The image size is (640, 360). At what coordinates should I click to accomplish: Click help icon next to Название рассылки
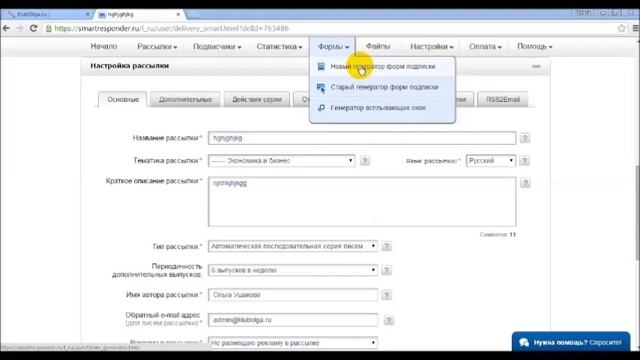[x=524, y=138]
